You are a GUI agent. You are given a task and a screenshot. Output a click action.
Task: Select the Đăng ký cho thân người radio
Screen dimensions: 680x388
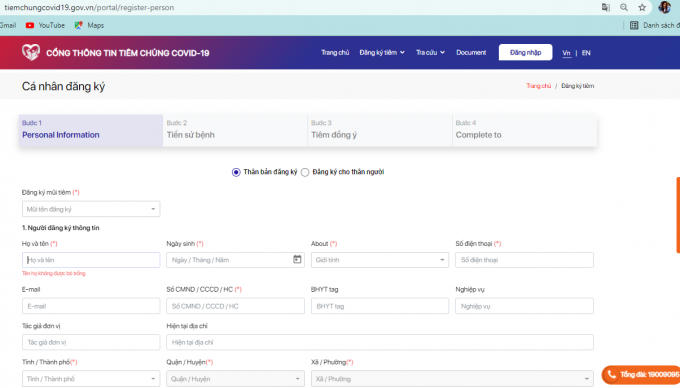305,172
